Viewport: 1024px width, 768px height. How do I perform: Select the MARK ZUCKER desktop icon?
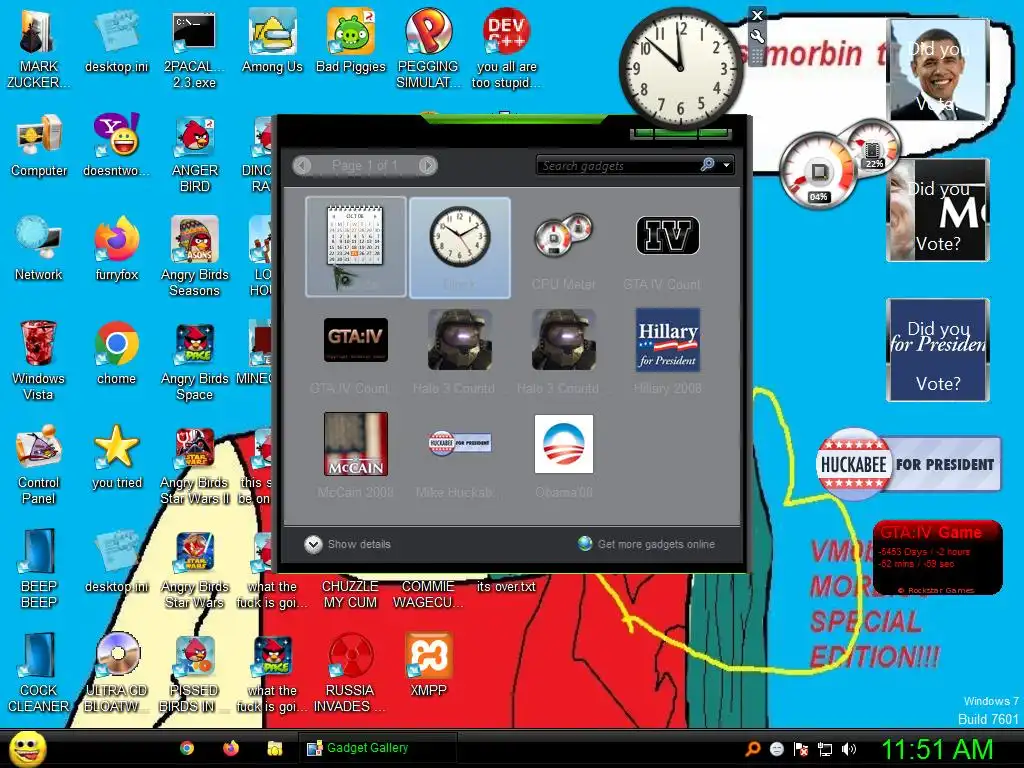pyautogui.click(x=39, y=50)
